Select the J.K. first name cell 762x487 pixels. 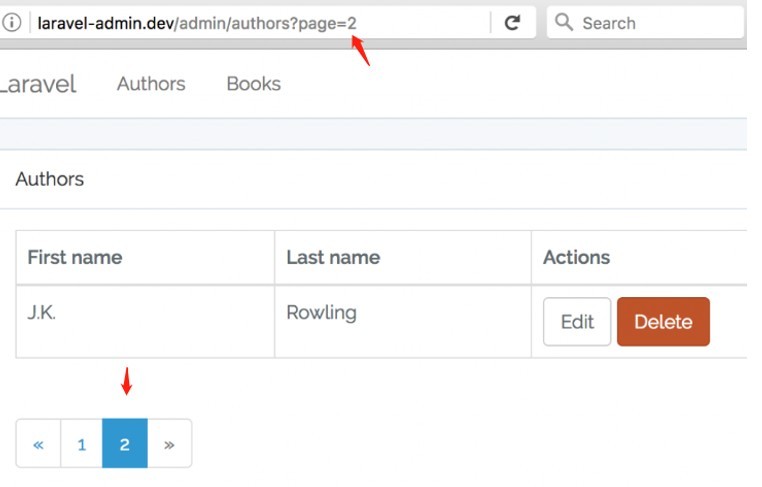[42, 312]
